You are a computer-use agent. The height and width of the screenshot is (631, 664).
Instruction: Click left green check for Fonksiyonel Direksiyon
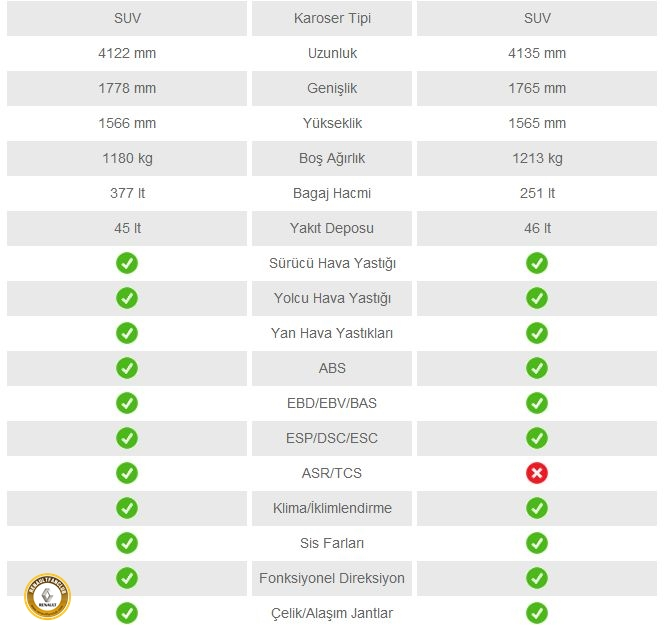127,578
